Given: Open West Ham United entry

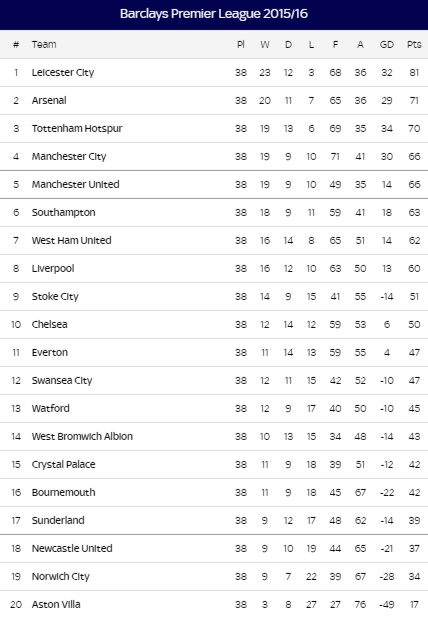Looking at the screenshot, I should pos(72,240).
